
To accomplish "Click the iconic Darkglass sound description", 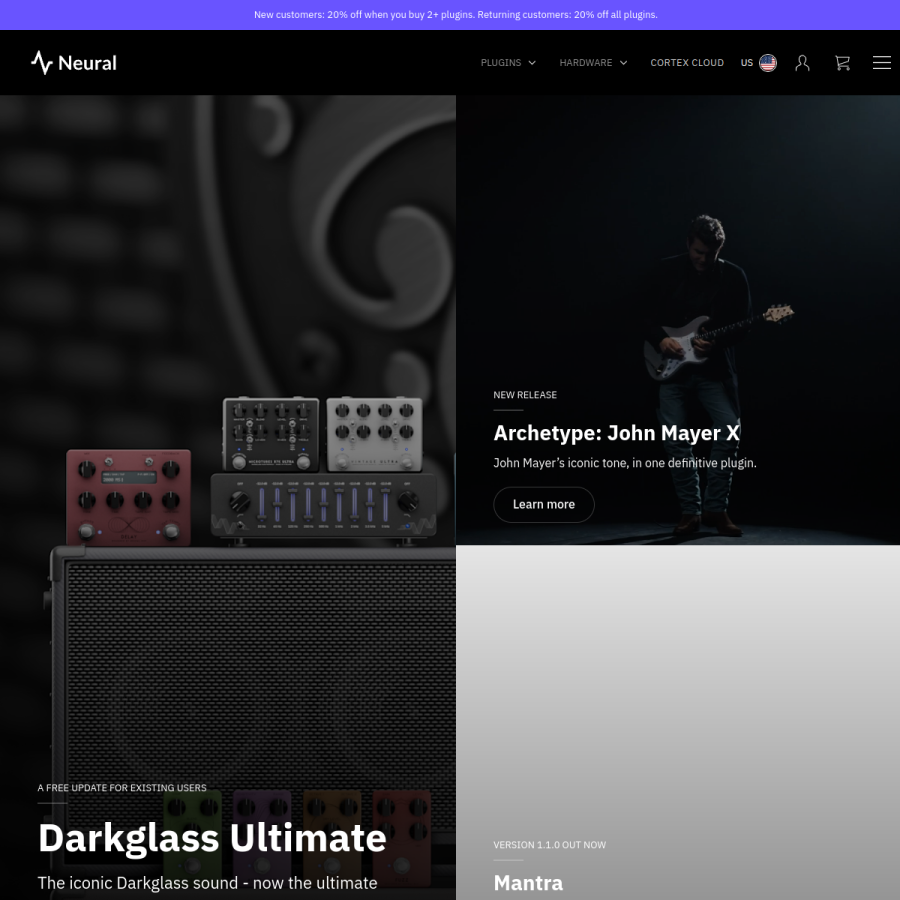I will click(x=207, y=883).
